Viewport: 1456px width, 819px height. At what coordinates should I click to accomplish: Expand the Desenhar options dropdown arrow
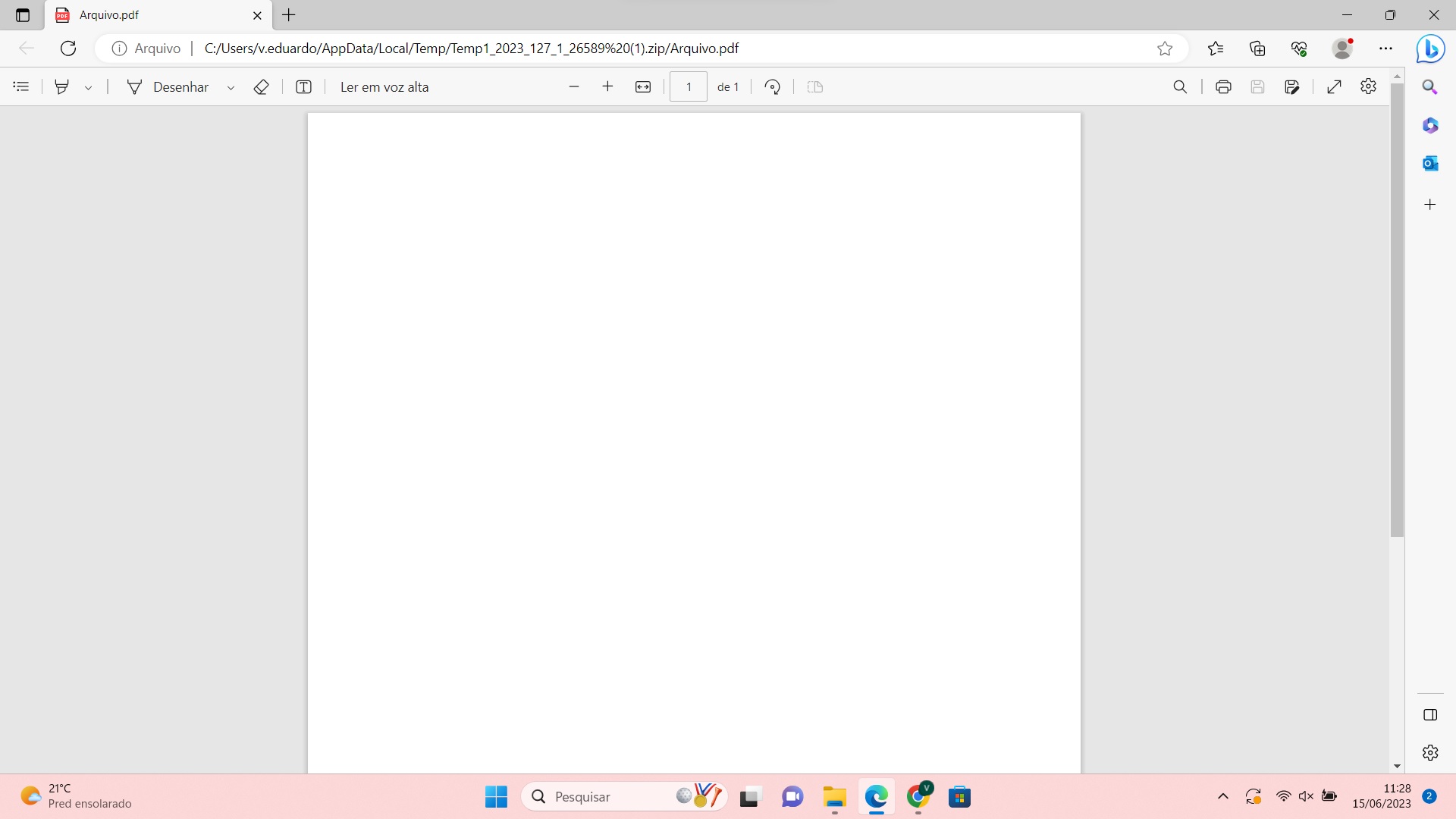[x=231, y=87]
